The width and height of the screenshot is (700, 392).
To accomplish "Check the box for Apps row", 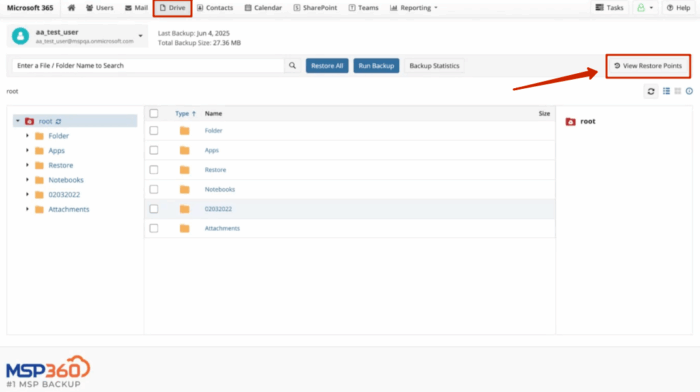I will (154, 150).
